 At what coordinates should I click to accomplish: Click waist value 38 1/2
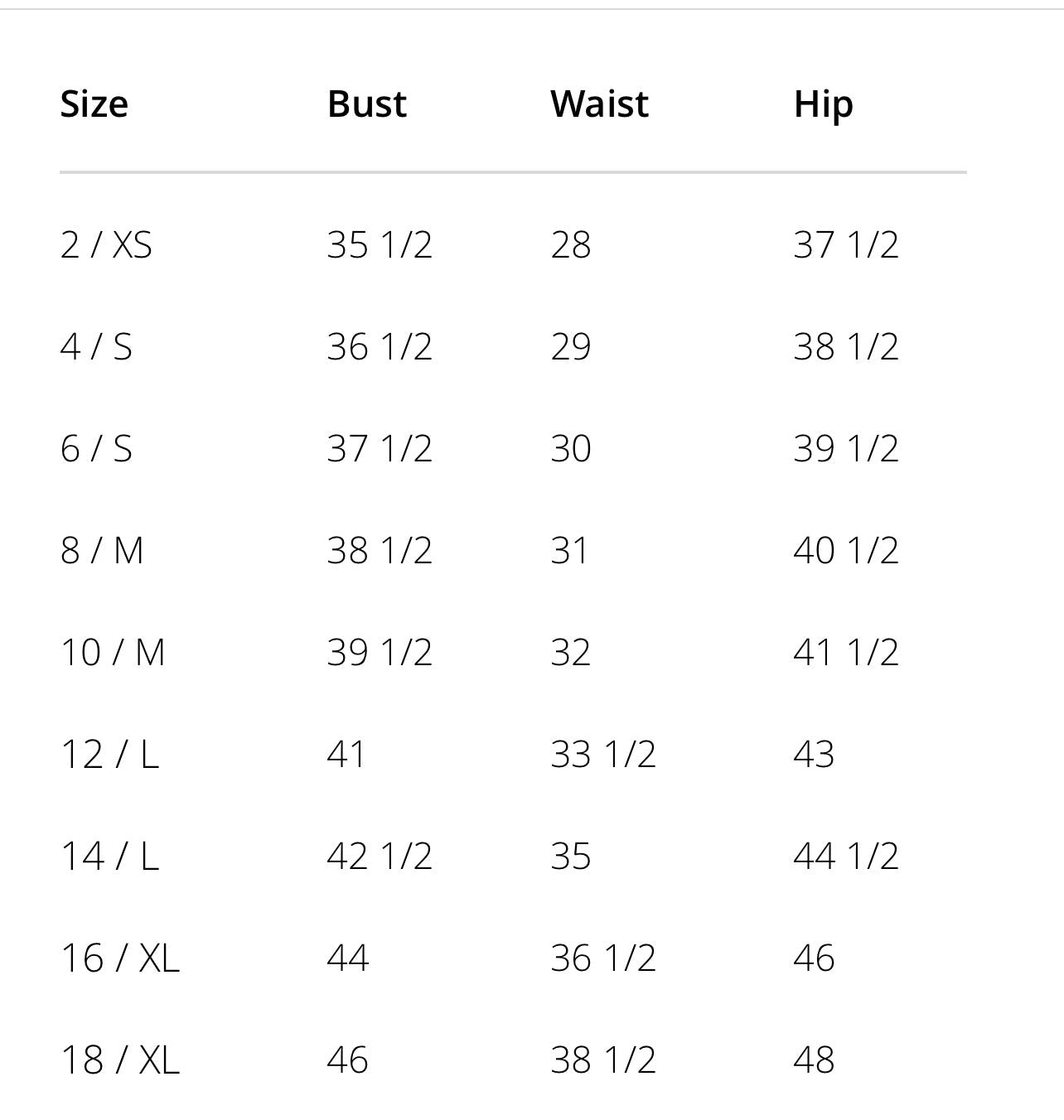click(603, 1060)
